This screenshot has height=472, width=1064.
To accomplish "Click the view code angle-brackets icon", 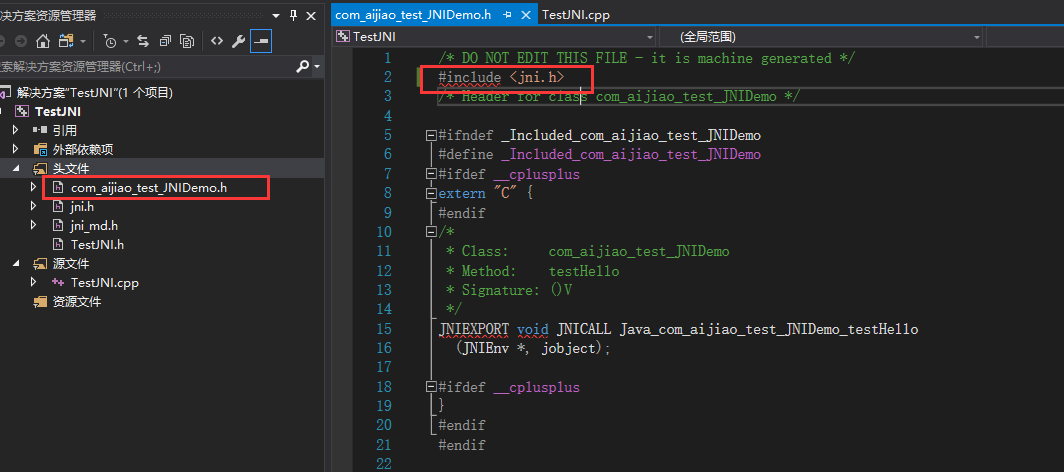I will 216,41.
